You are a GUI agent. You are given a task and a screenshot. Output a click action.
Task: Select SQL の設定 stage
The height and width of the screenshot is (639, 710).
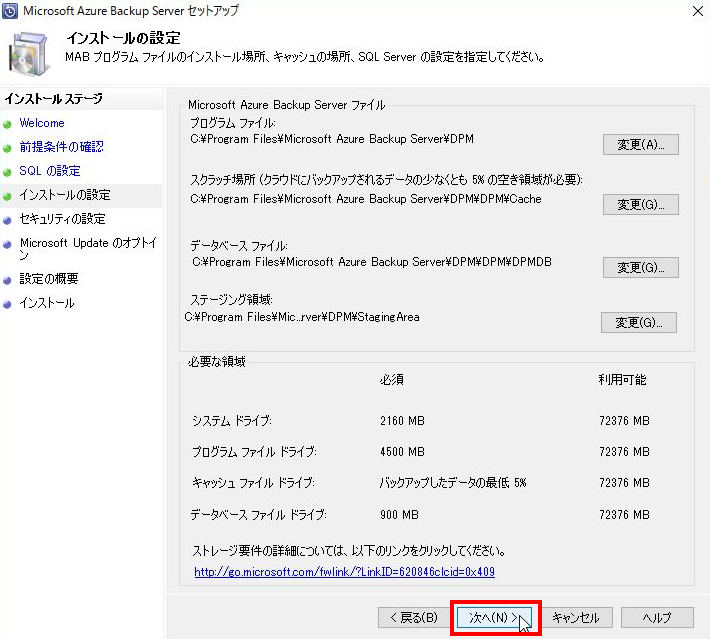50,171
